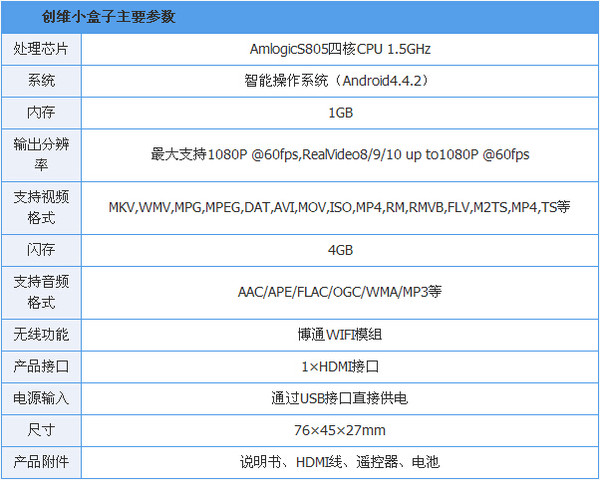Click the 76×45×27mm dimensions value

340,430
